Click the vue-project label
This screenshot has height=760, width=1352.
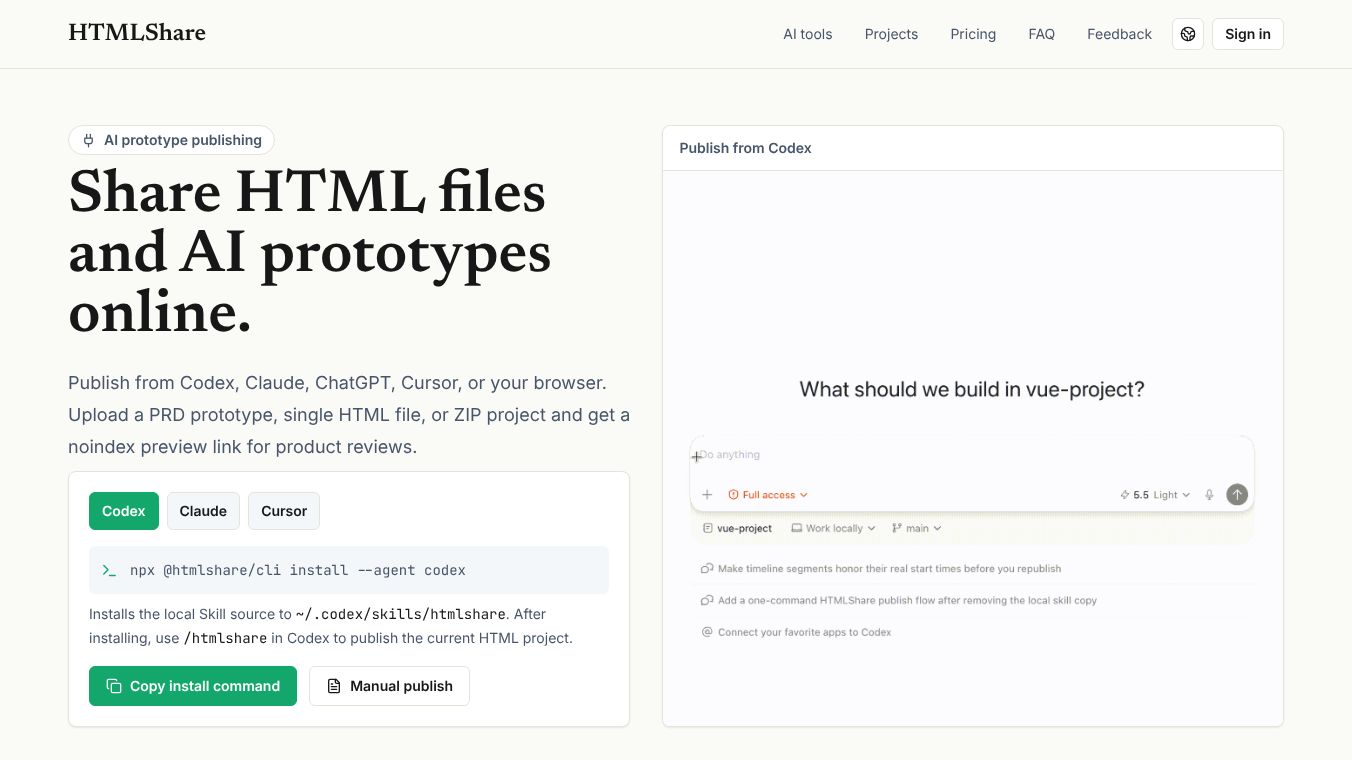click(738, 528)
